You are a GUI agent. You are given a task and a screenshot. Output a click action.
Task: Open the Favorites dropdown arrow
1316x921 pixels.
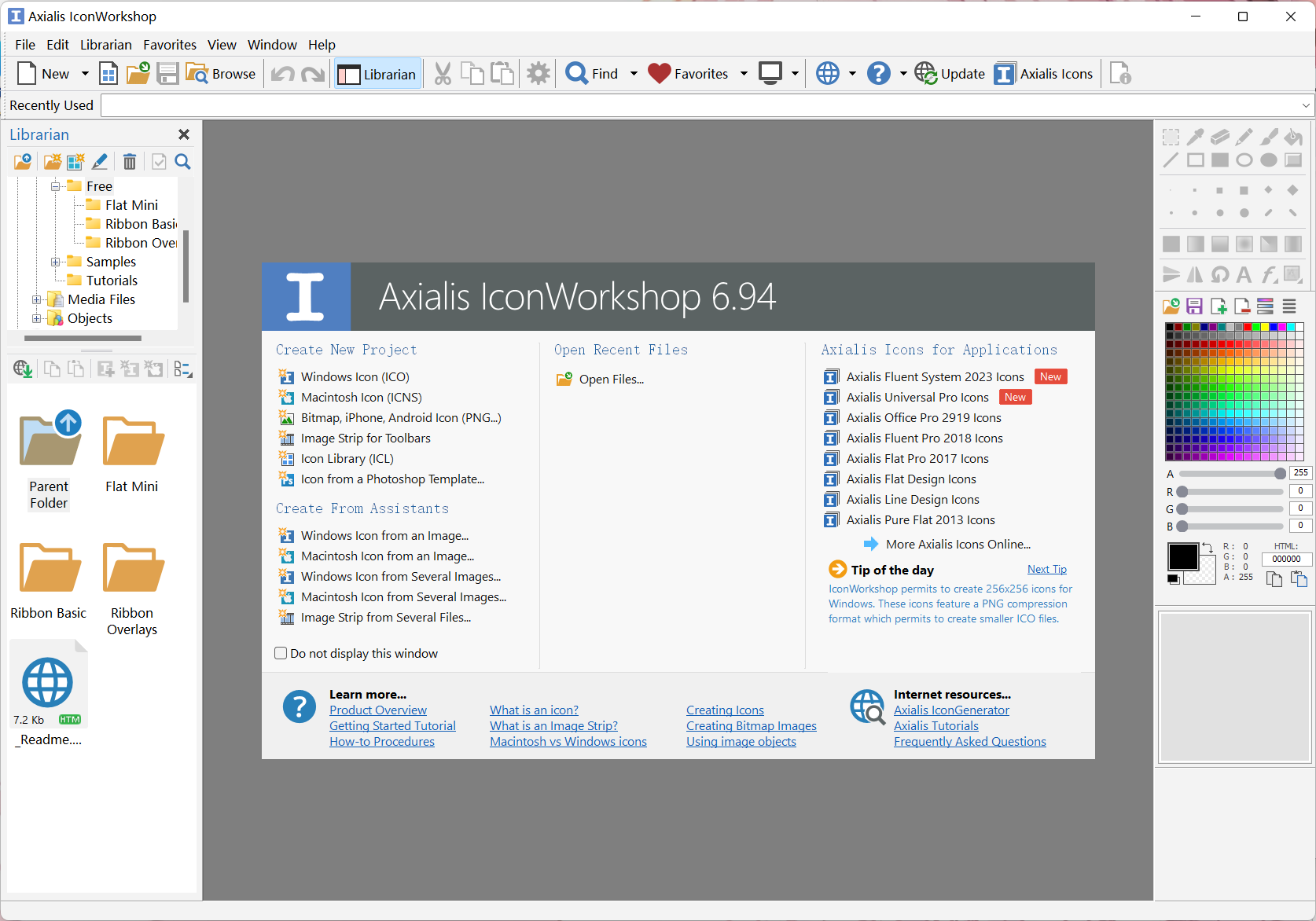click(x=744, y=74)
